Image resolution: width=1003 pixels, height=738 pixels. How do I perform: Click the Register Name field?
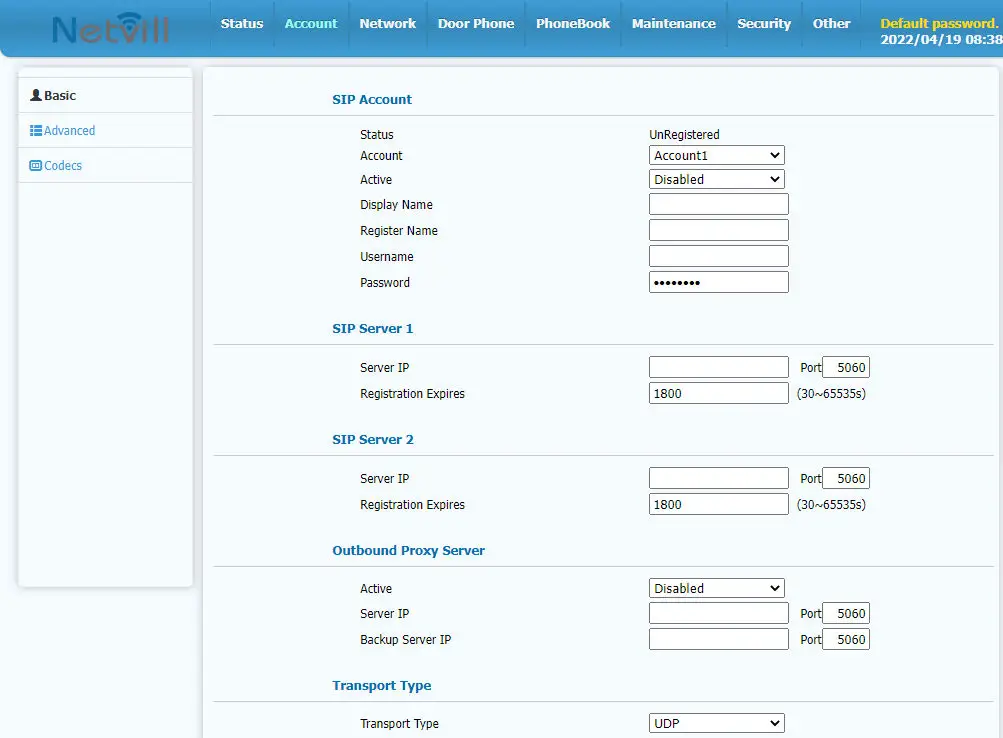(718, 230)
